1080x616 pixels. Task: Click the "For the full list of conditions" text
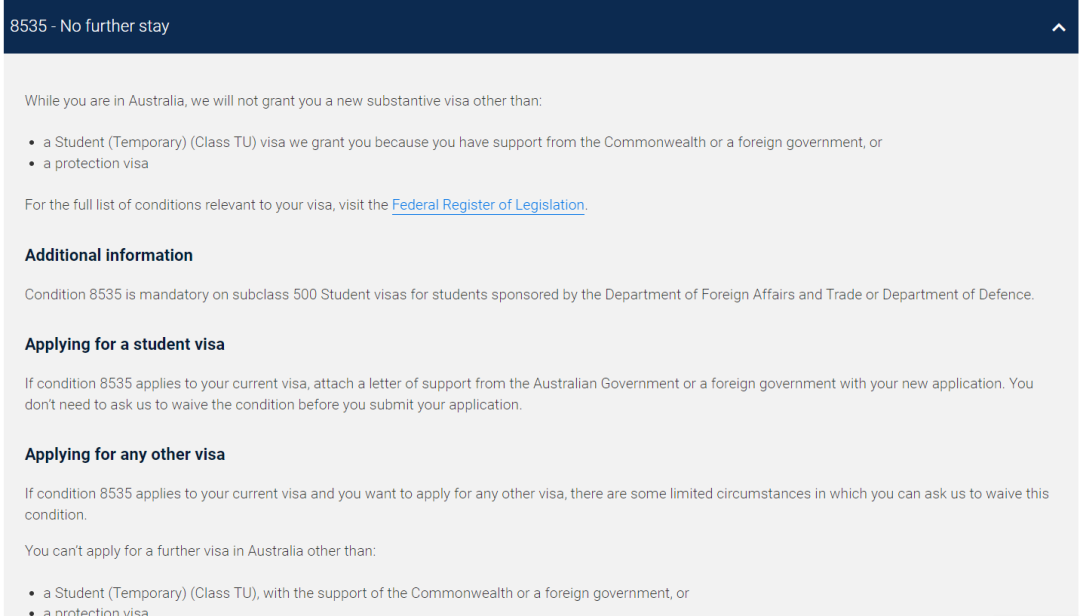(x=207, y=205)
